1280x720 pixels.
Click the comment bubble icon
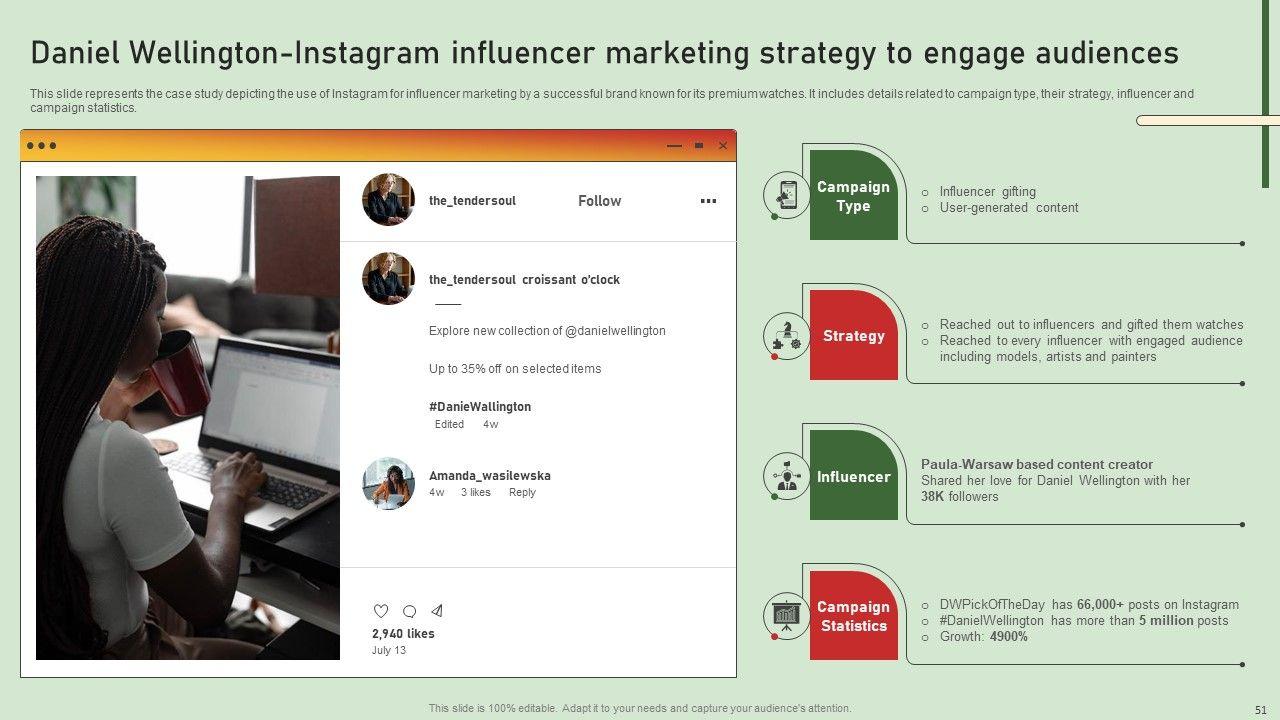tap(409, 611)
